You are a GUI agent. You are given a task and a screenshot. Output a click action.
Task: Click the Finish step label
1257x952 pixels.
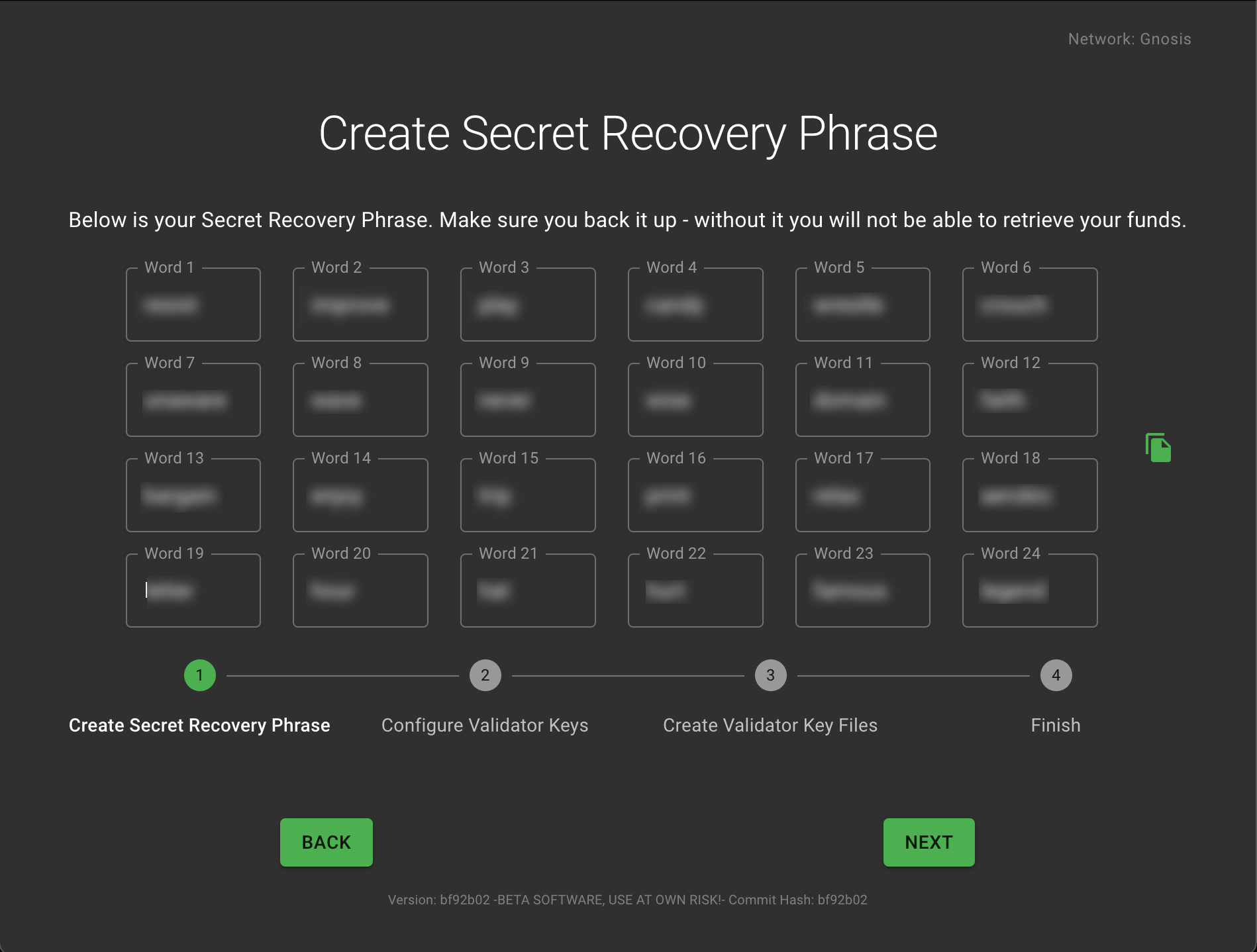coord(1056,726)
